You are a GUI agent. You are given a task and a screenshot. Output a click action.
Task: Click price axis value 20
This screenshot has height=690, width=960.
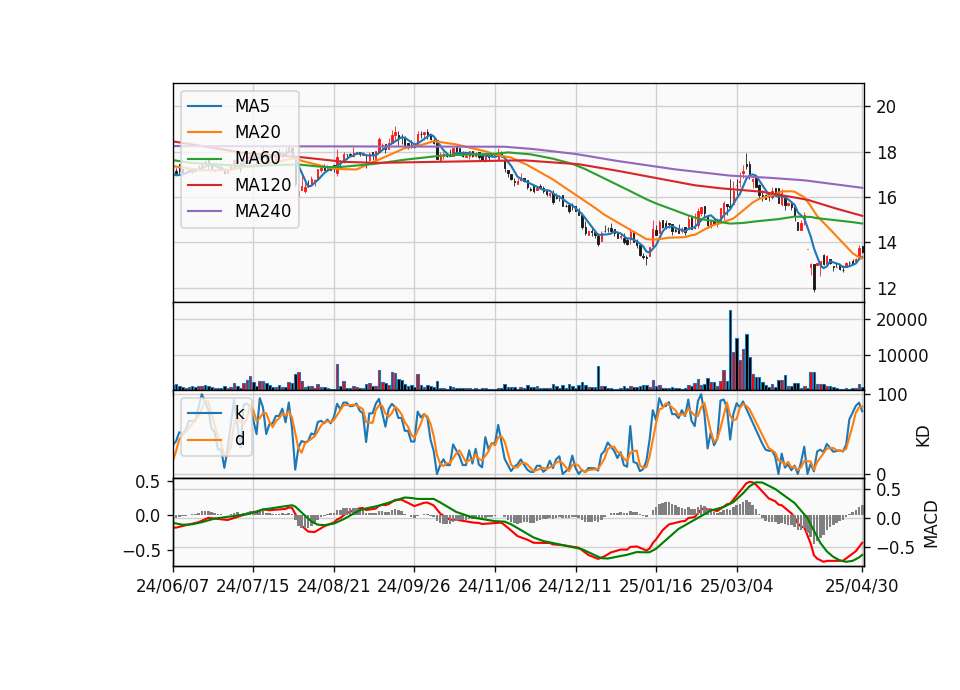(x=886, y=107)
